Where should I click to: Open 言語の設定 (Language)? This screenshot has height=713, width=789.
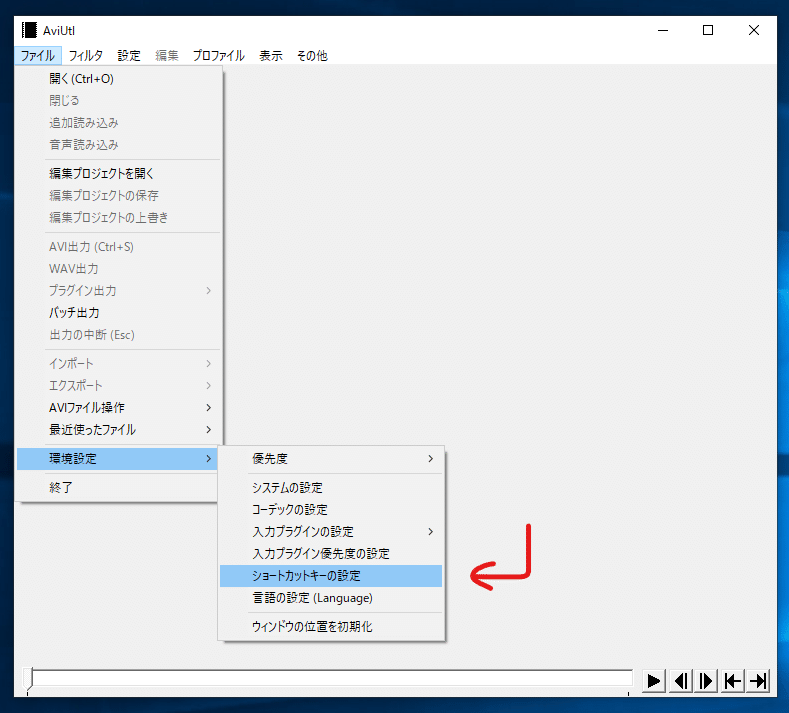331,598
